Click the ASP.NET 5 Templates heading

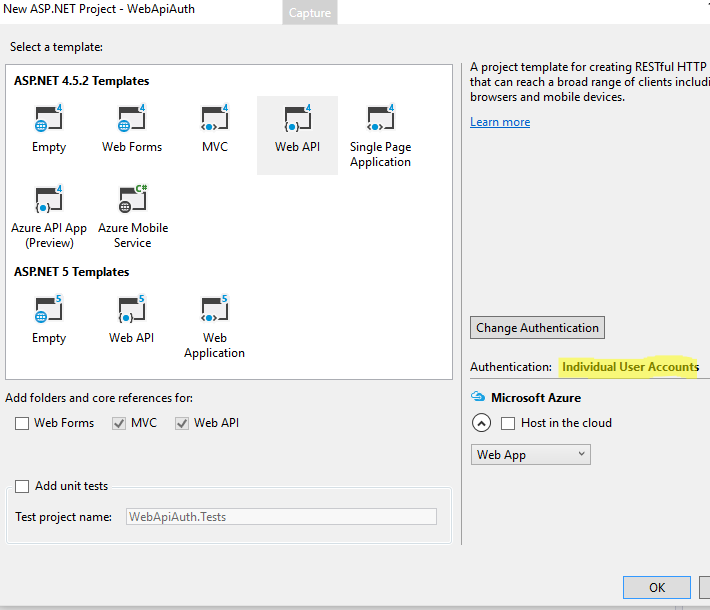coord(72,272)
